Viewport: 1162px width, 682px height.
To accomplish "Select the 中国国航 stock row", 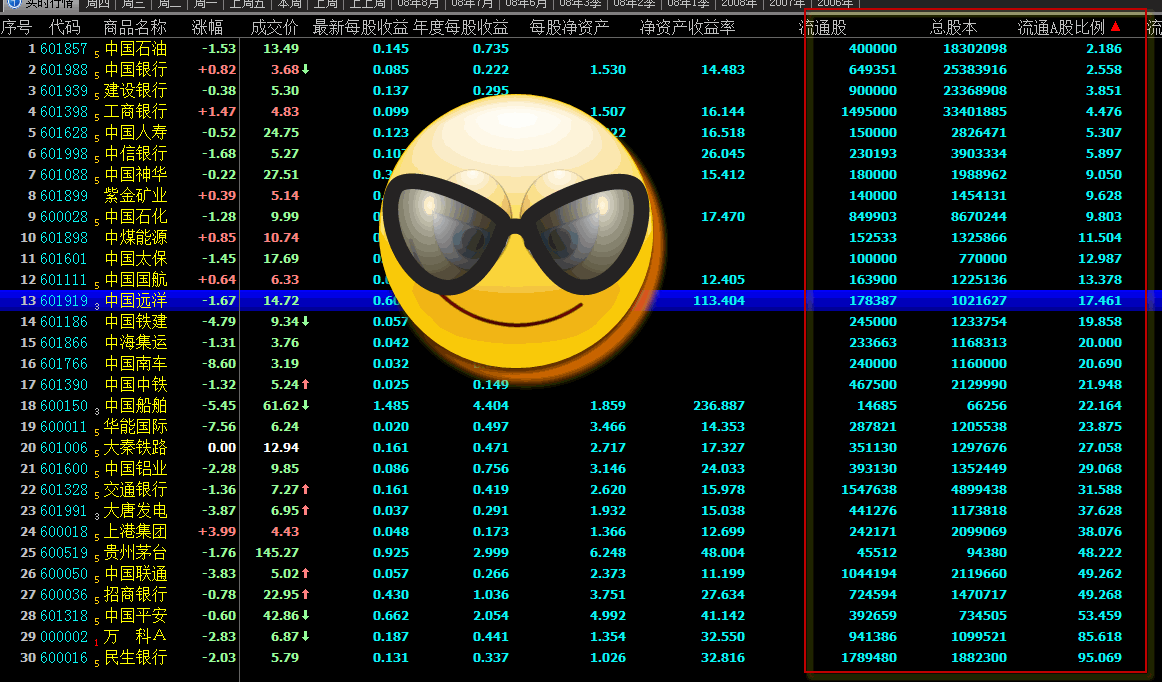I will (581, 279).
